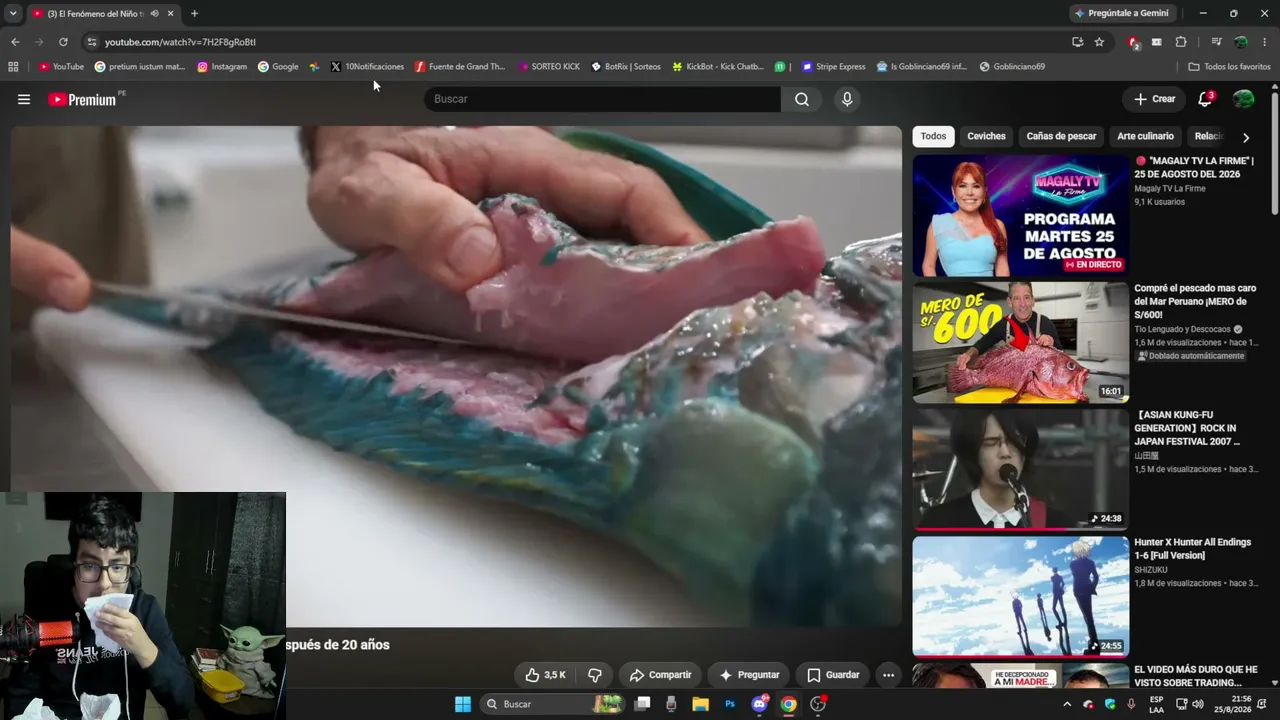This screenshot has height=720, width=1280.
Task: Show more filter chips with right arrow
Action: click(1245, 137)
